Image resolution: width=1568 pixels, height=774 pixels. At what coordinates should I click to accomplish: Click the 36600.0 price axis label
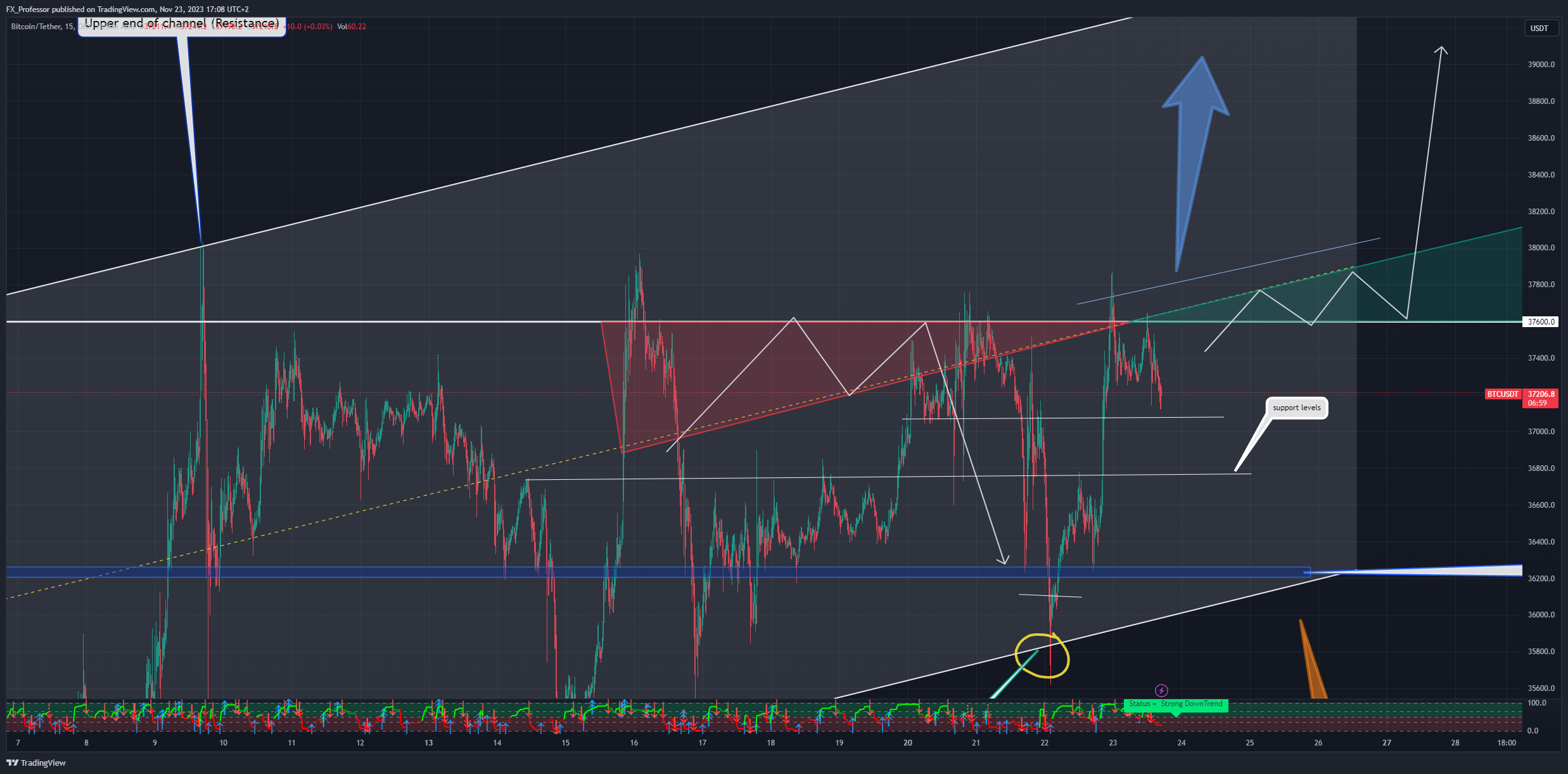coord(1541,505)
